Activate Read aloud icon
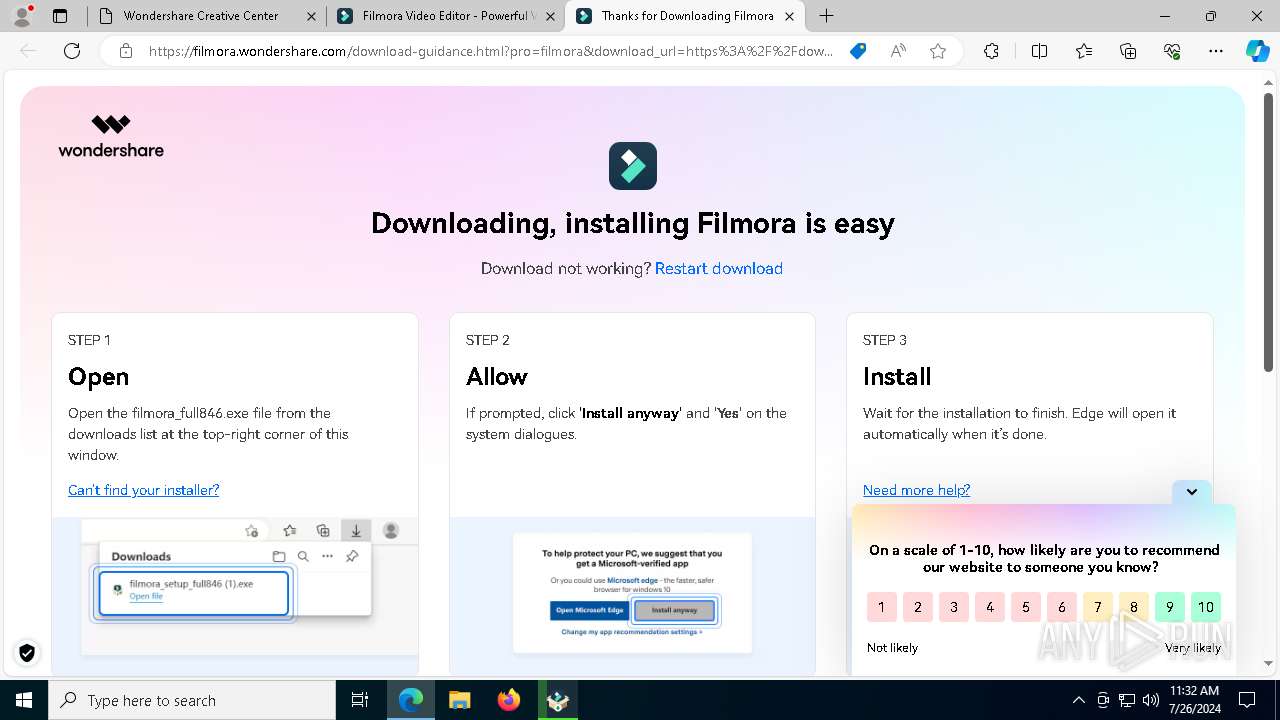 click(x=898, y=51)
